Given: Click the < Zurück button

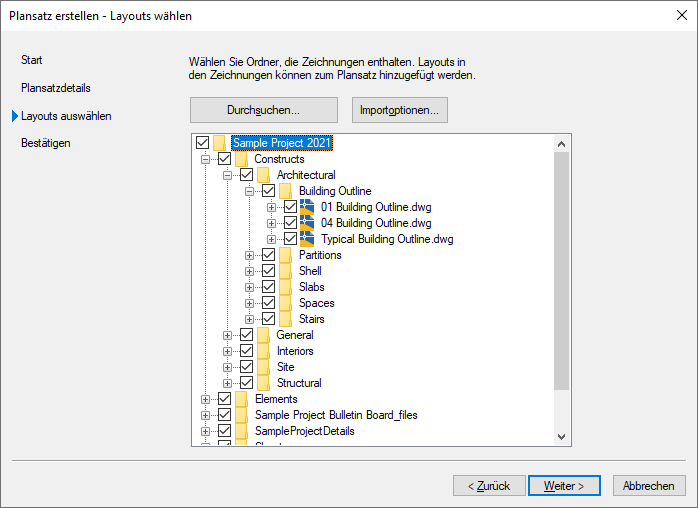Looking at the screenshot, I should (x=489, y=486).
